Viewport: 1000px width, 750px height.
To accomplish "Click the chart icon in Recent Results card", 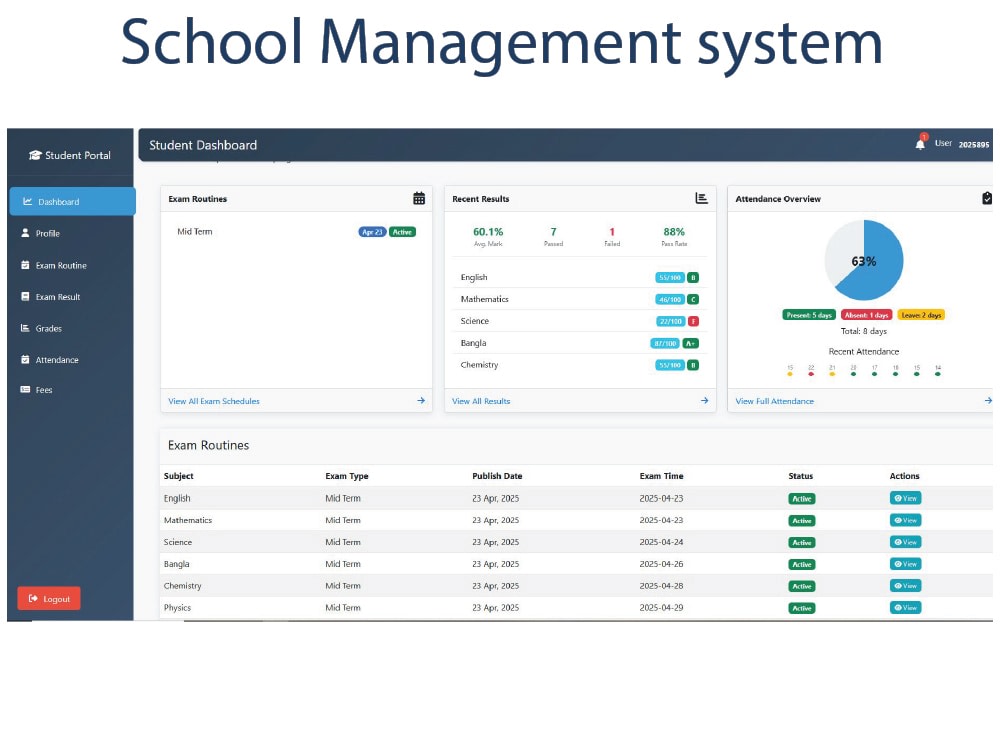I will [x=702, y=198].
